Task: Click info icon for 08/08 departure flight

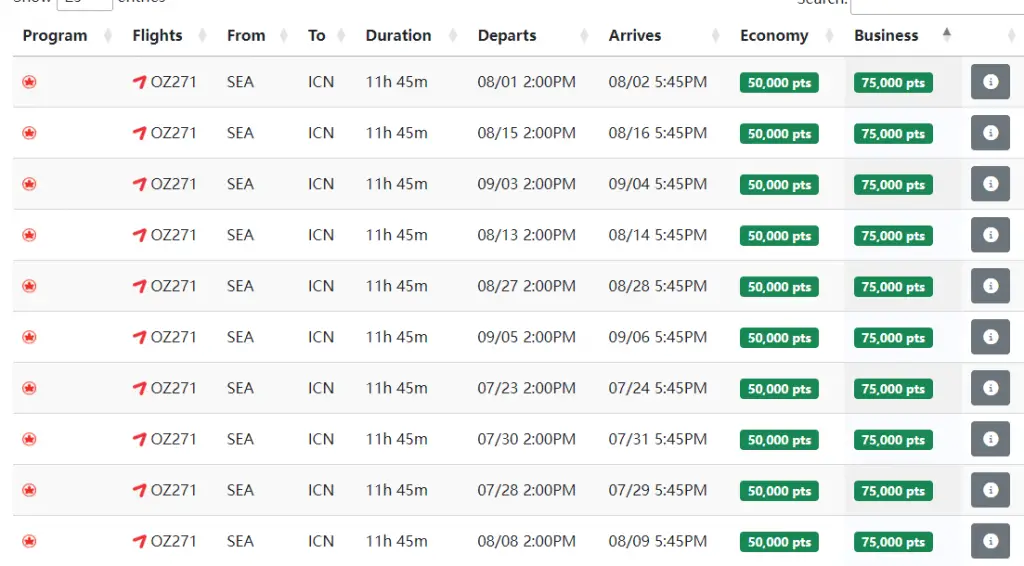Action: tap(990, 541)
